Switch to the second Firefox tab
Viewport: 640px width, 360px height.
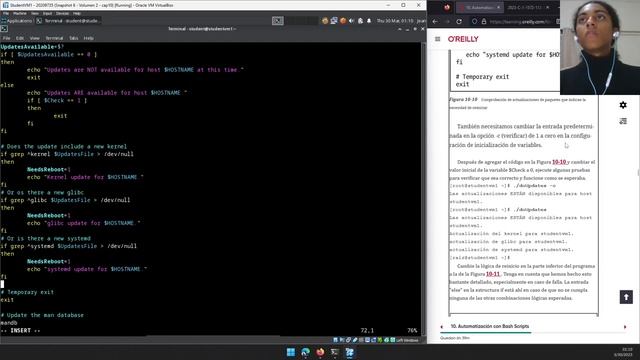530,7
